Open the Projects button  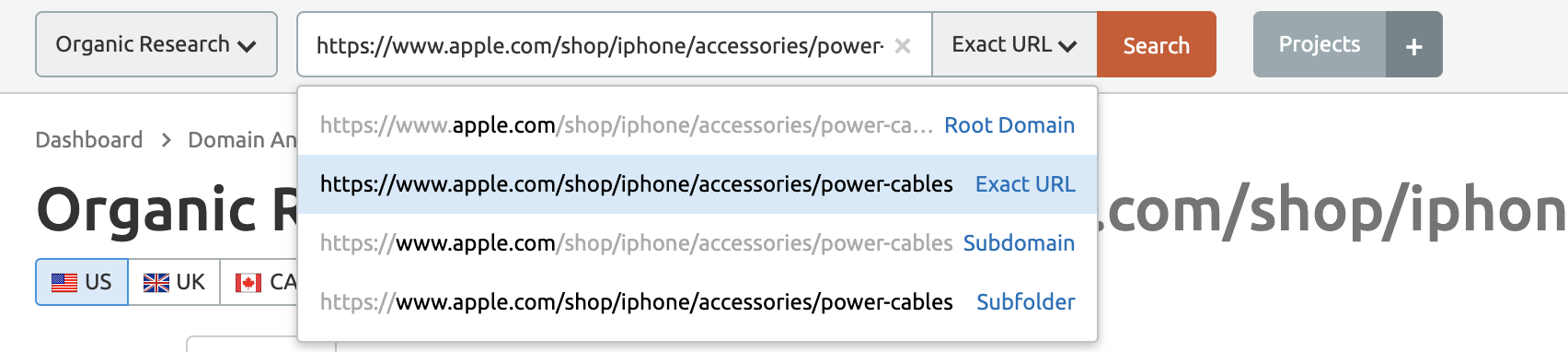(x=1320, y=45)
